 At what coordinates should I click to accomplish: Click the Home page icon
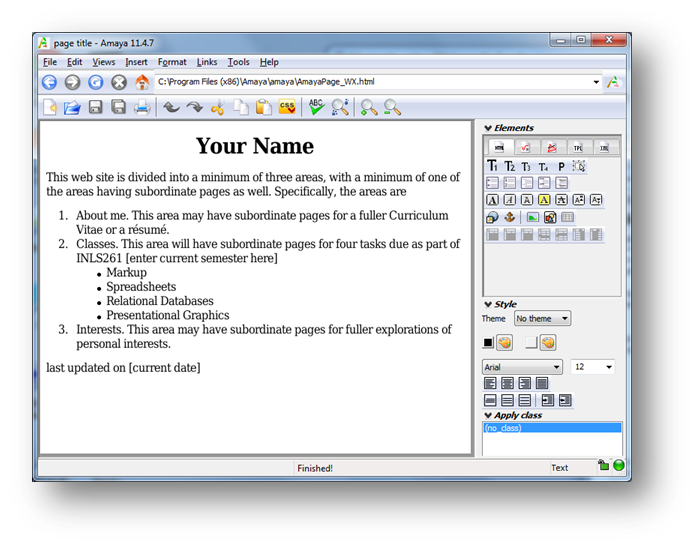(x=142, y=83)
